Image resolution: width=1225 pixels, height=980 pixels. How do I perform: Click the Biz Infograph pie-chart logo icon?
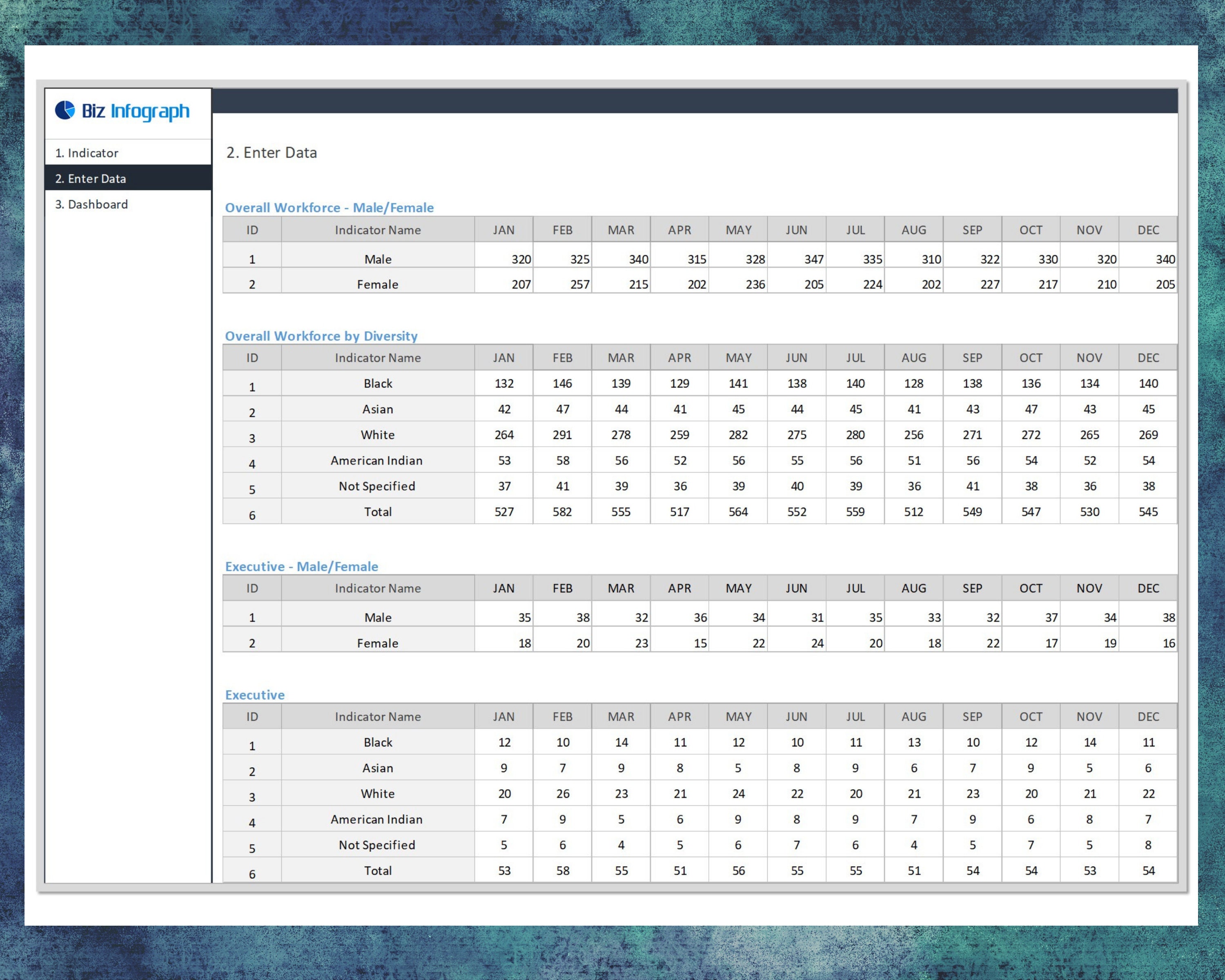(x=65, y=110)
